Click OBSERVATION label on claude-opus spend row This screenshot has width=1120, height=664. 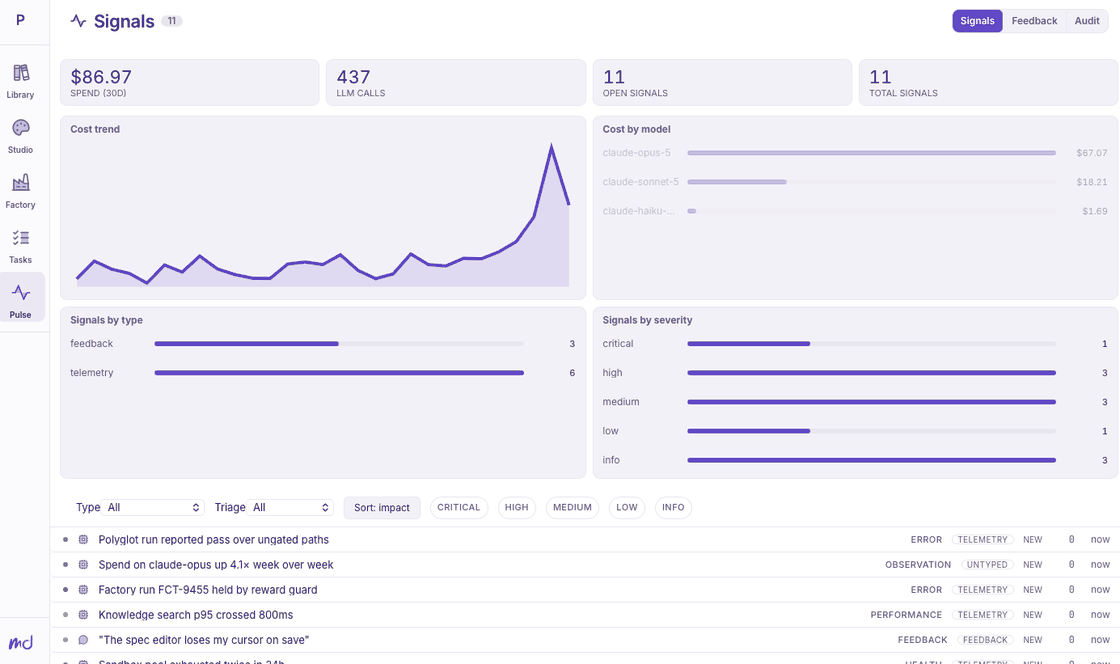click(x=918, y=565)
